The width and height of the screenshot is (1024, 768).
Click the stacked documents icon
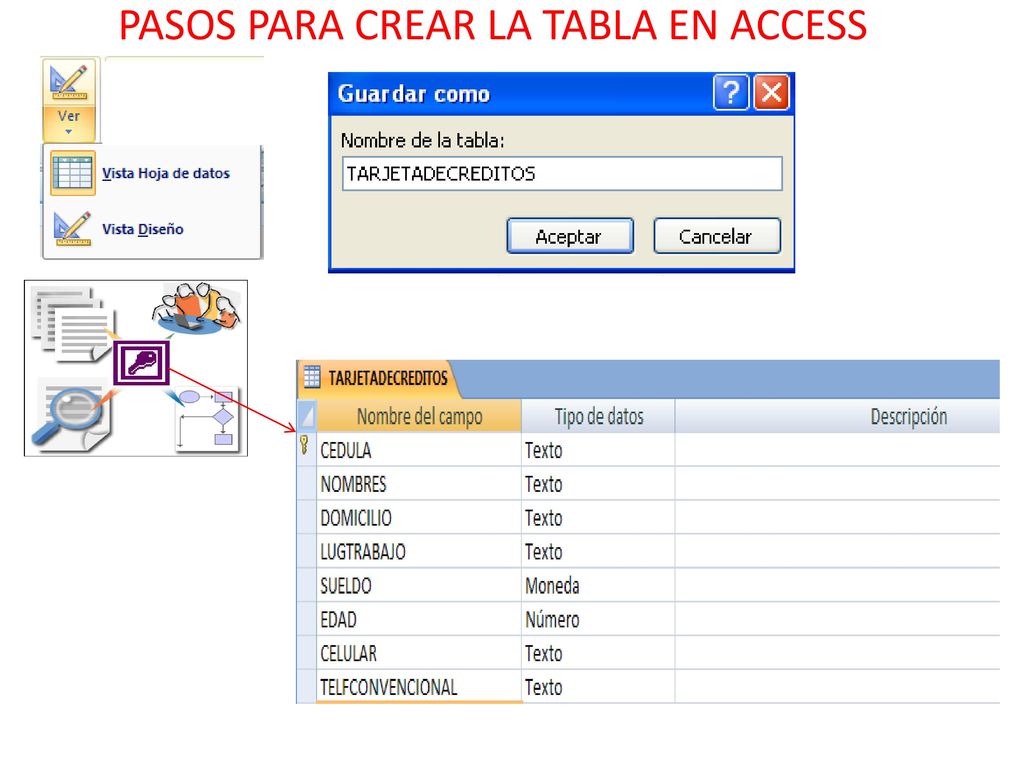71,324
